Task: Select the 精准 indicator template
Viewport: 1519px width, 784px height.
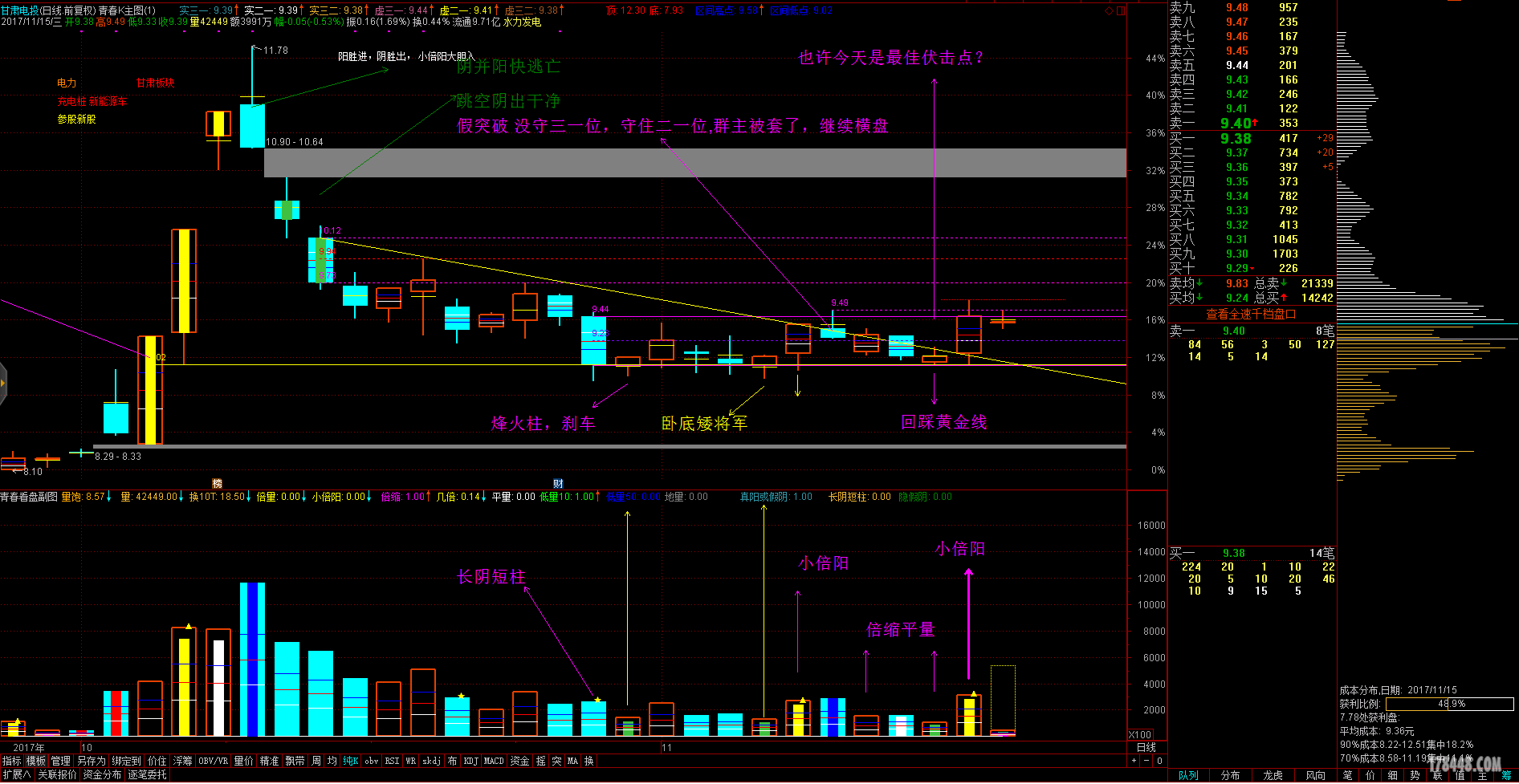Action: point(270,761)
